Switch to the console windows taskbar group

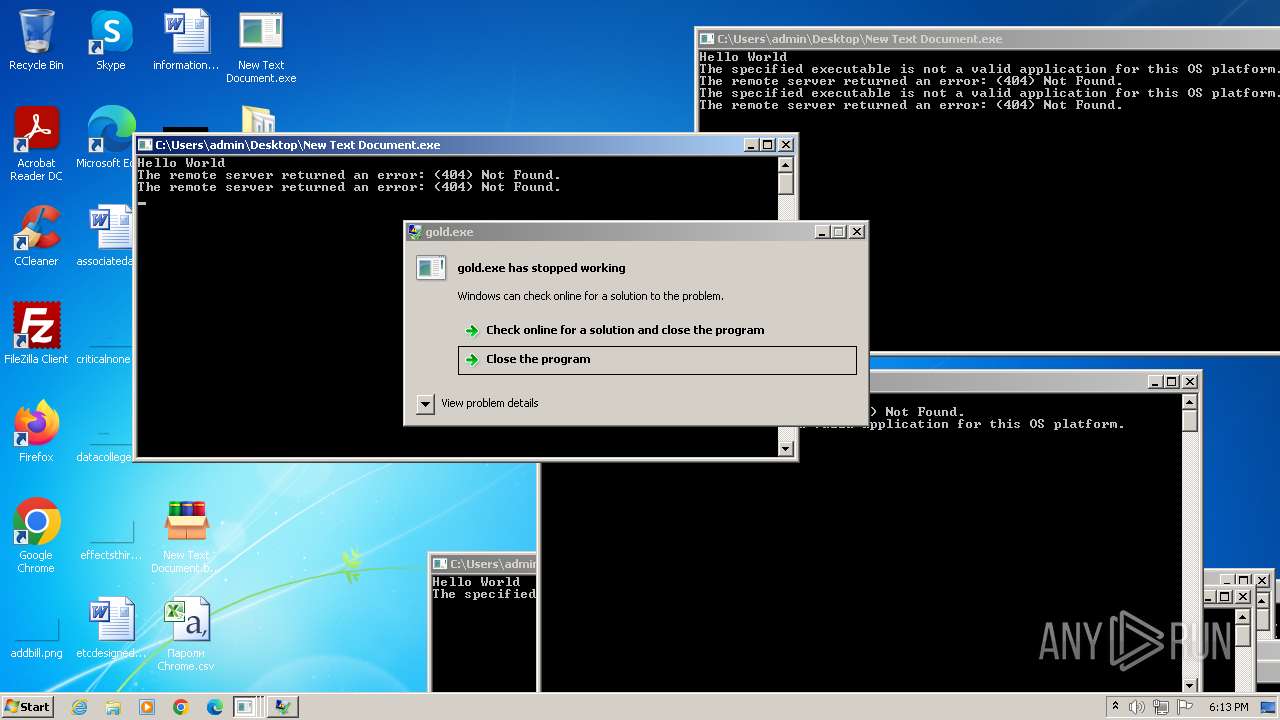pyautogui.click(x=246, y=707)
